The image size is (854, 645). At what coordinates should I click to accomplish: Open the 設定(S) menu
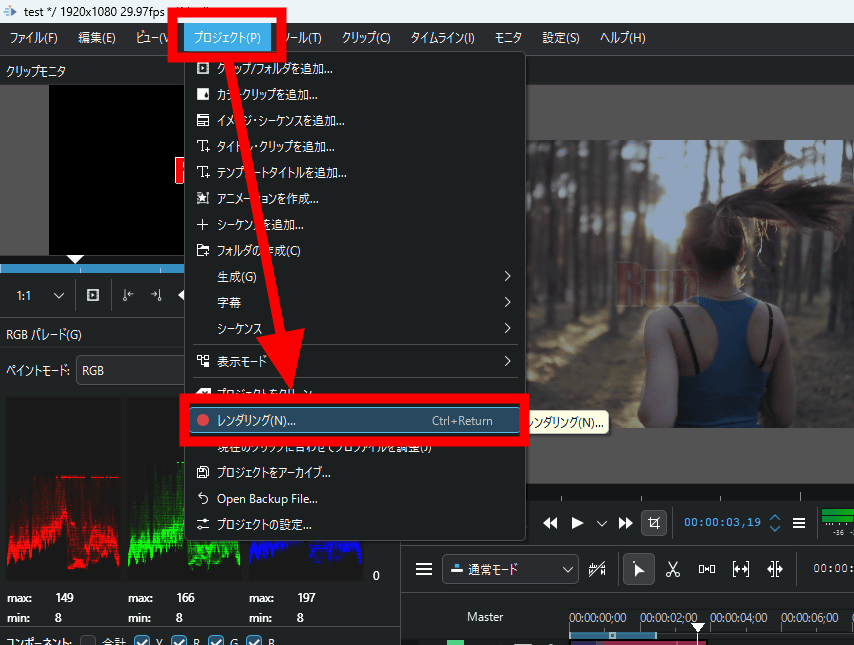click(x=560, y=38)
